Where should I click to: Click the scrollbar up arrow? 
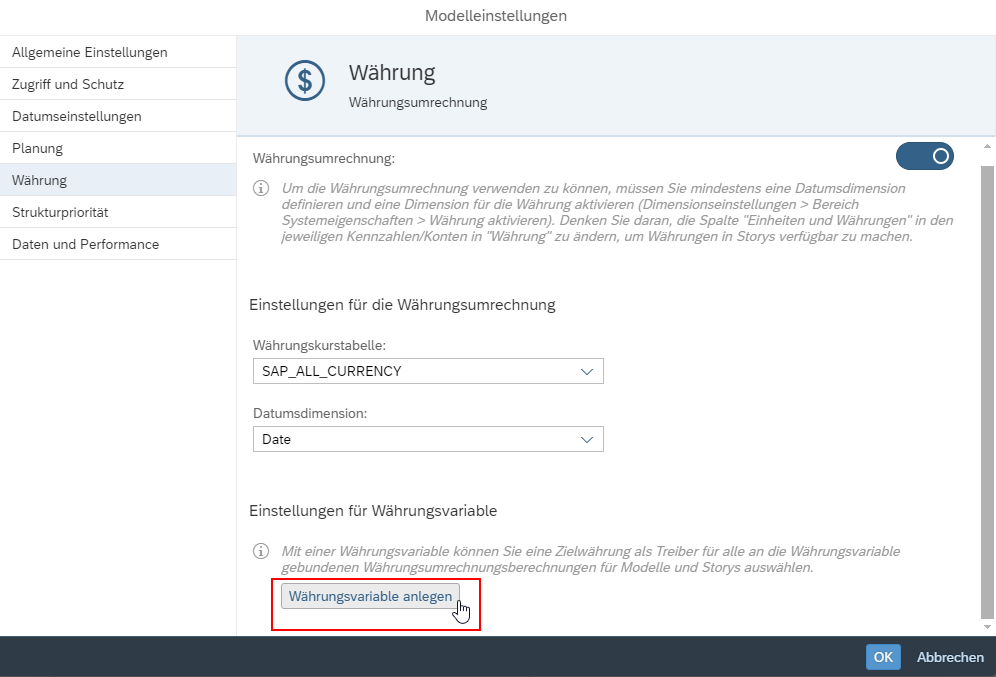click(987, 147)
